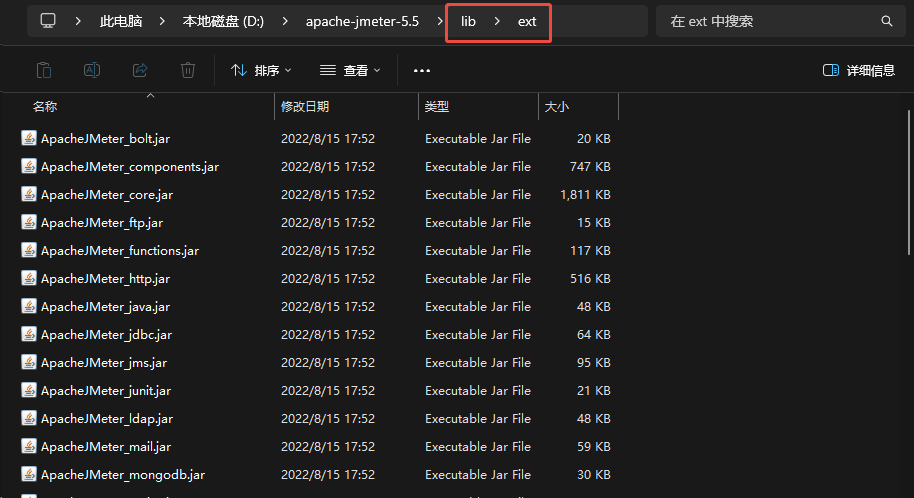Go to lib folder breadcrumb
914x498 pixels.
[x=468, y=22]
